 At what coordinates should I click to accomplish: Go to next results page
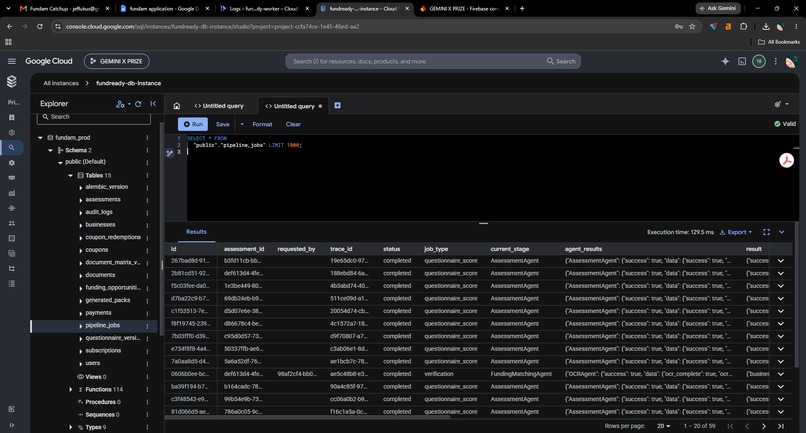763,426
